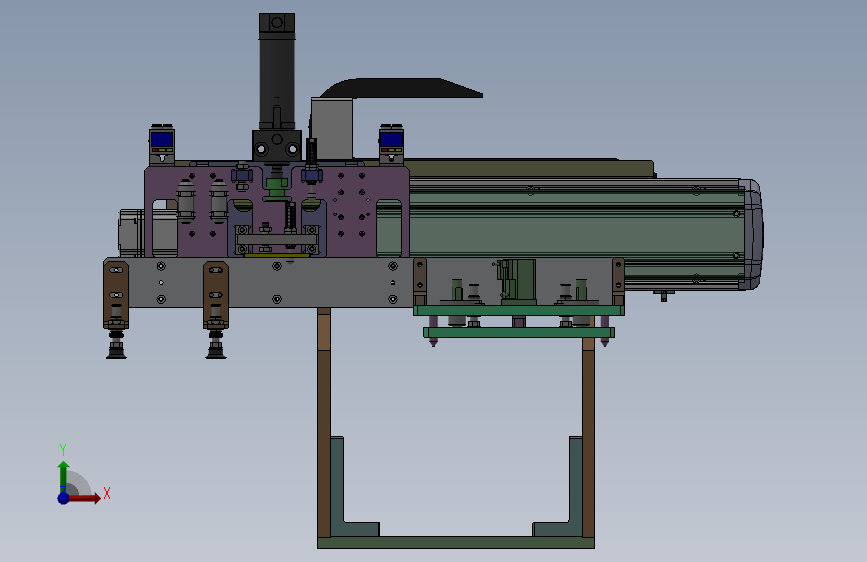Click the right blue-display pressure sensor

pos(391,144)
